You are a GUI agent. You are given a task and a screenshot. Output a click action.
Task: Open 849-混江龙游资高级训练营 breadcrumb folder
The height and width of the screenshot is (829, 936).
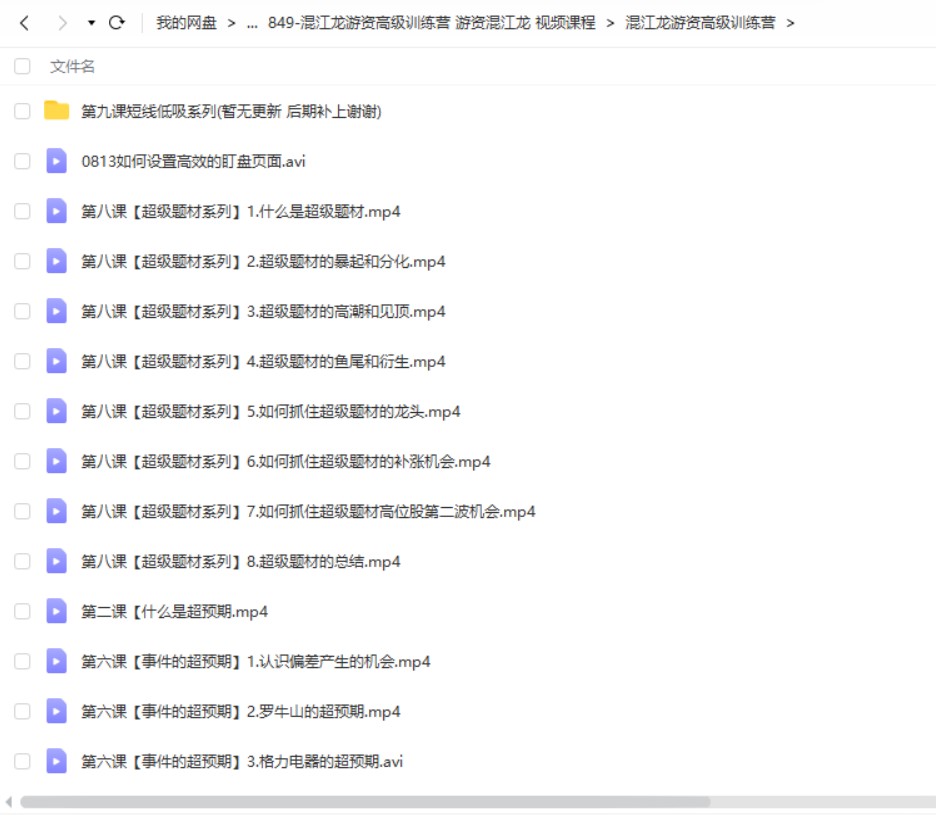(432, 23)
